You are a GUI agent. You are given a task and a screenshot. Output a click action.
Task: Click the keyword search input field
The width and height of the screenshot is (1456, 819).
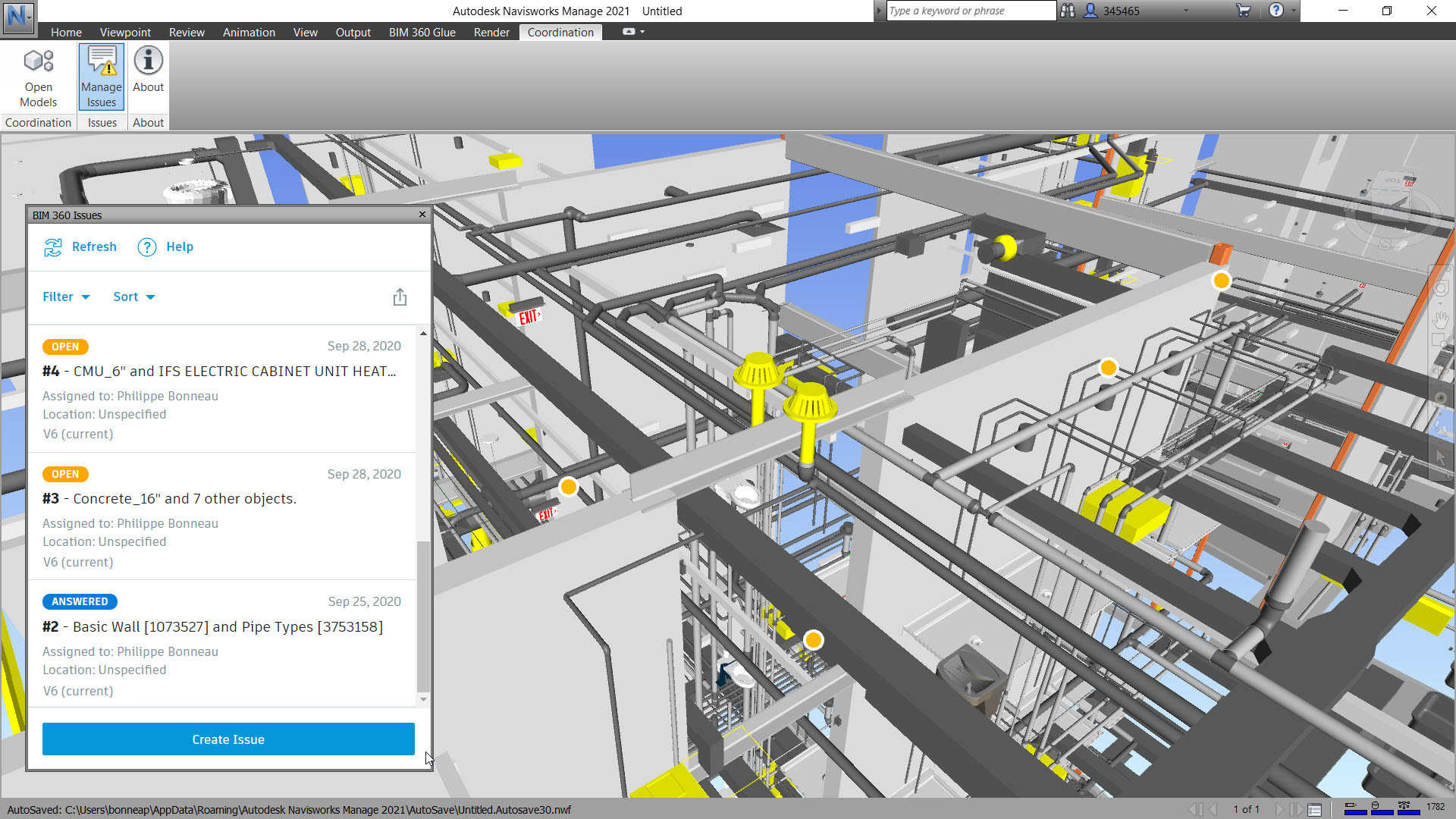pos(970,11)
